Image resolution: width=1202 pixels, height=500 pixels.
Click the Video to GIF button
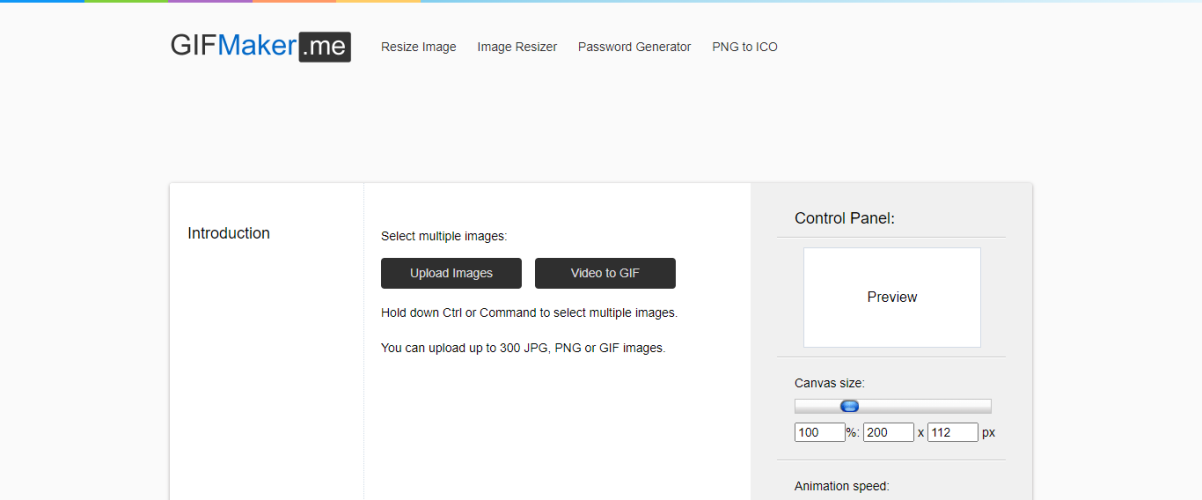coord(605,273)
